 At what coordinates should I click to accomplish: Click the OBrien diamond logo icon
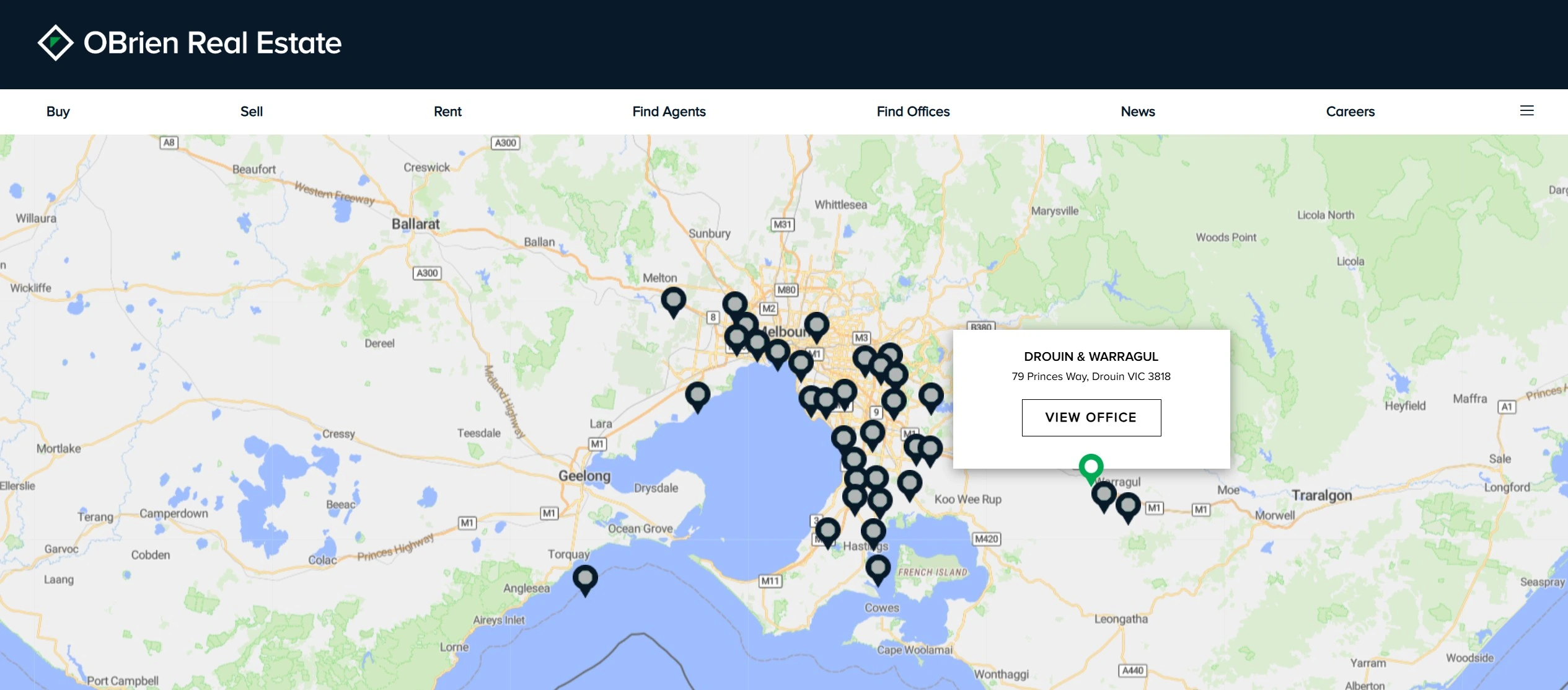(x=55, y=43)
